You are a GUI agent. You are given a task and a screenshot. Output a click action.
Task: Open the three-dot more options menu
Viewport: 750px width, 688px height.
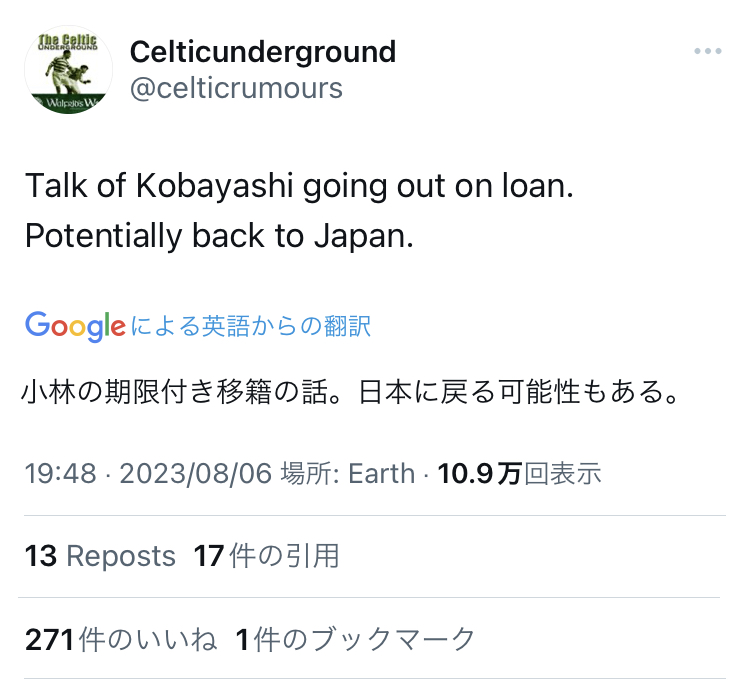707,52
